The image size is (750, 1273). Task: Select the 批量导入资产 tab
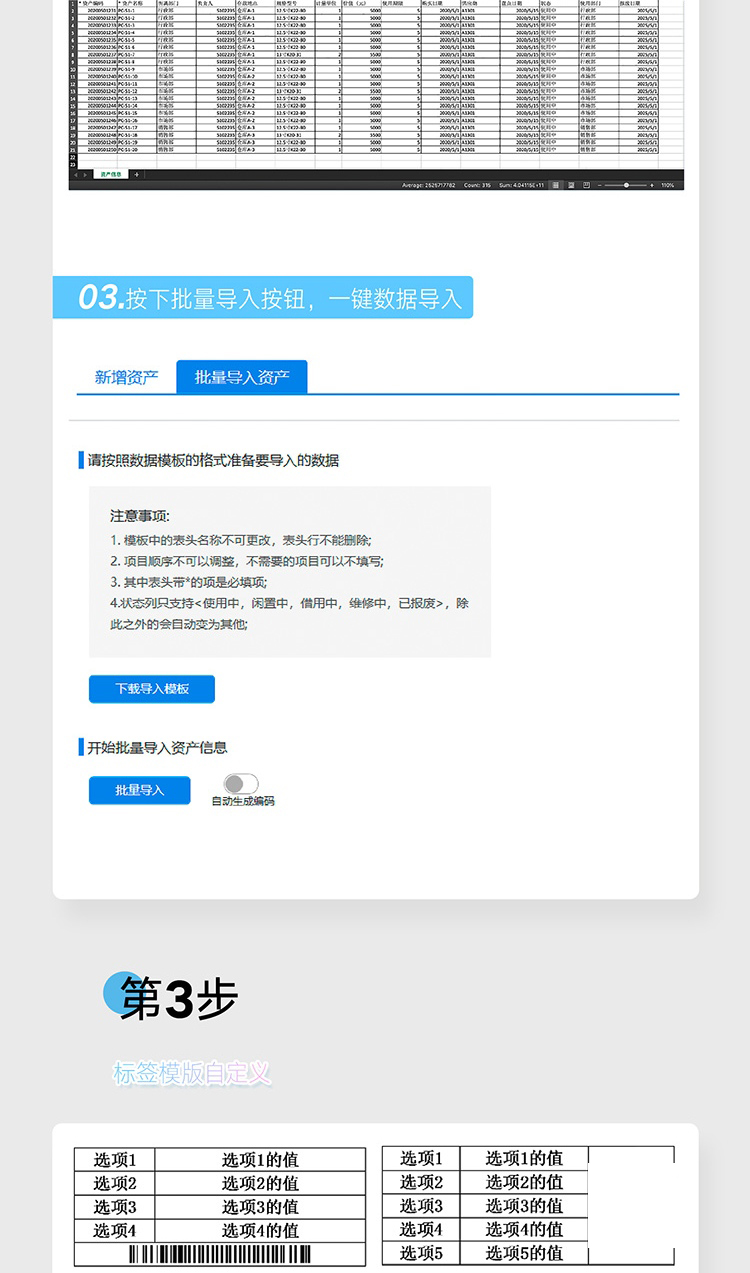[242, 377]
